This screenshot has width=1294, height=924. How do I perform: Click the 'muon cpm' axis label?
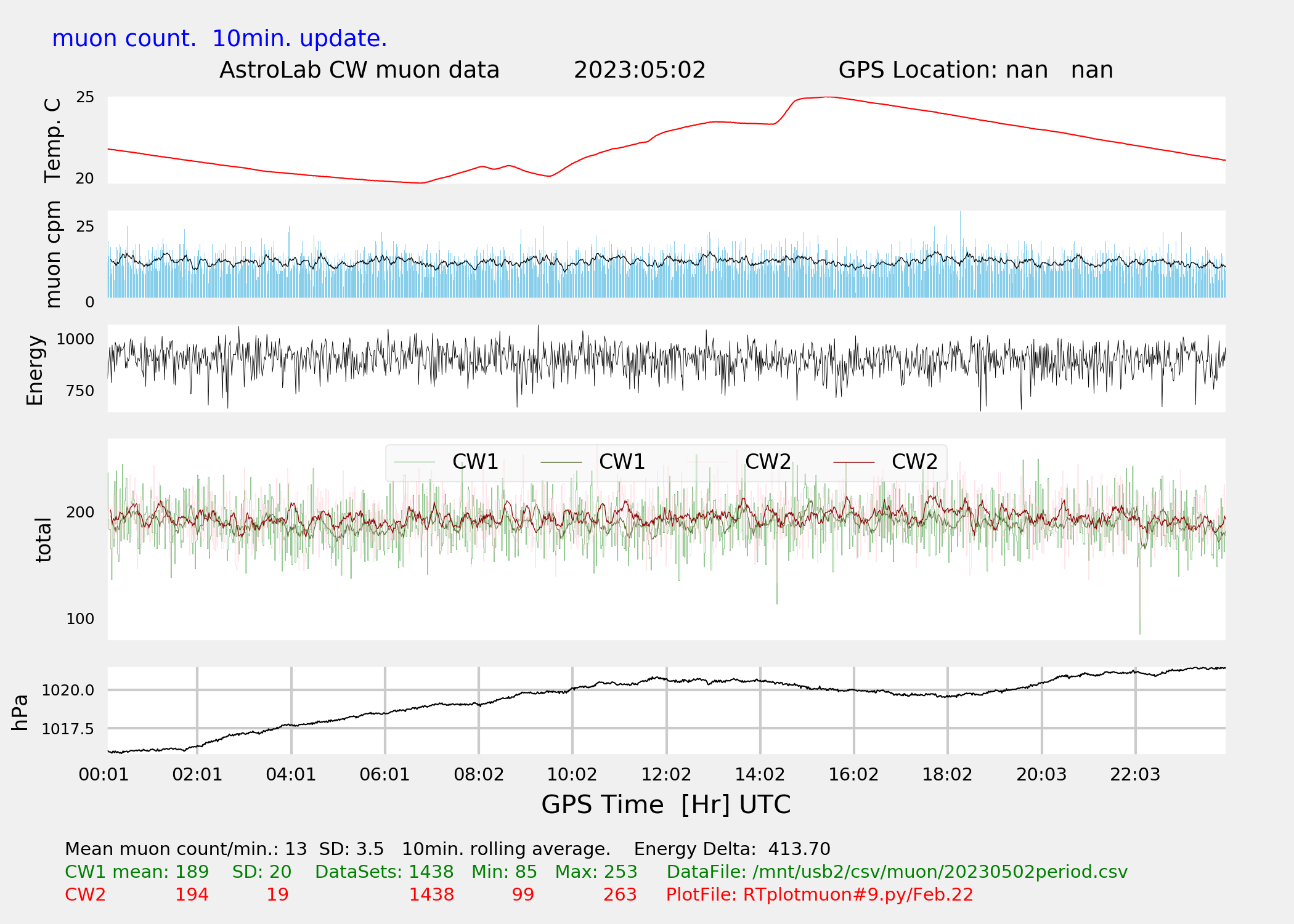(x=53, y=254)
